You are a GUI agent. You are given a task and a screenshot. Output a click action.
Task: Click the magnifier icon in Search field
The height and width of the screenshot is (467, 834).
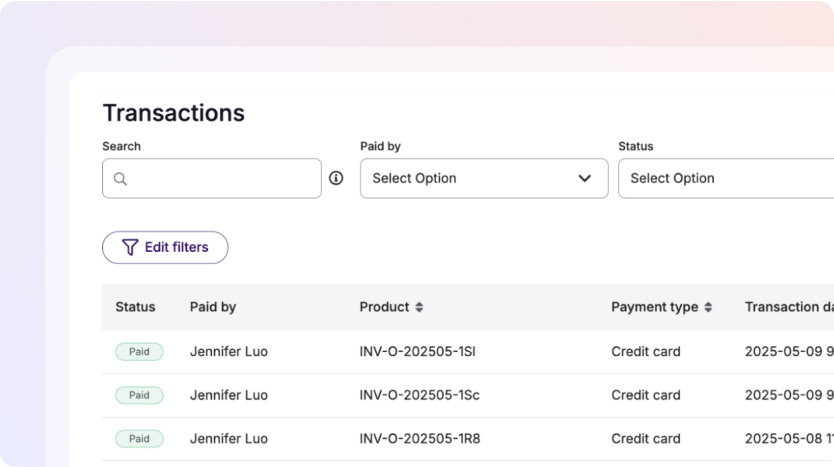point(120,179)
